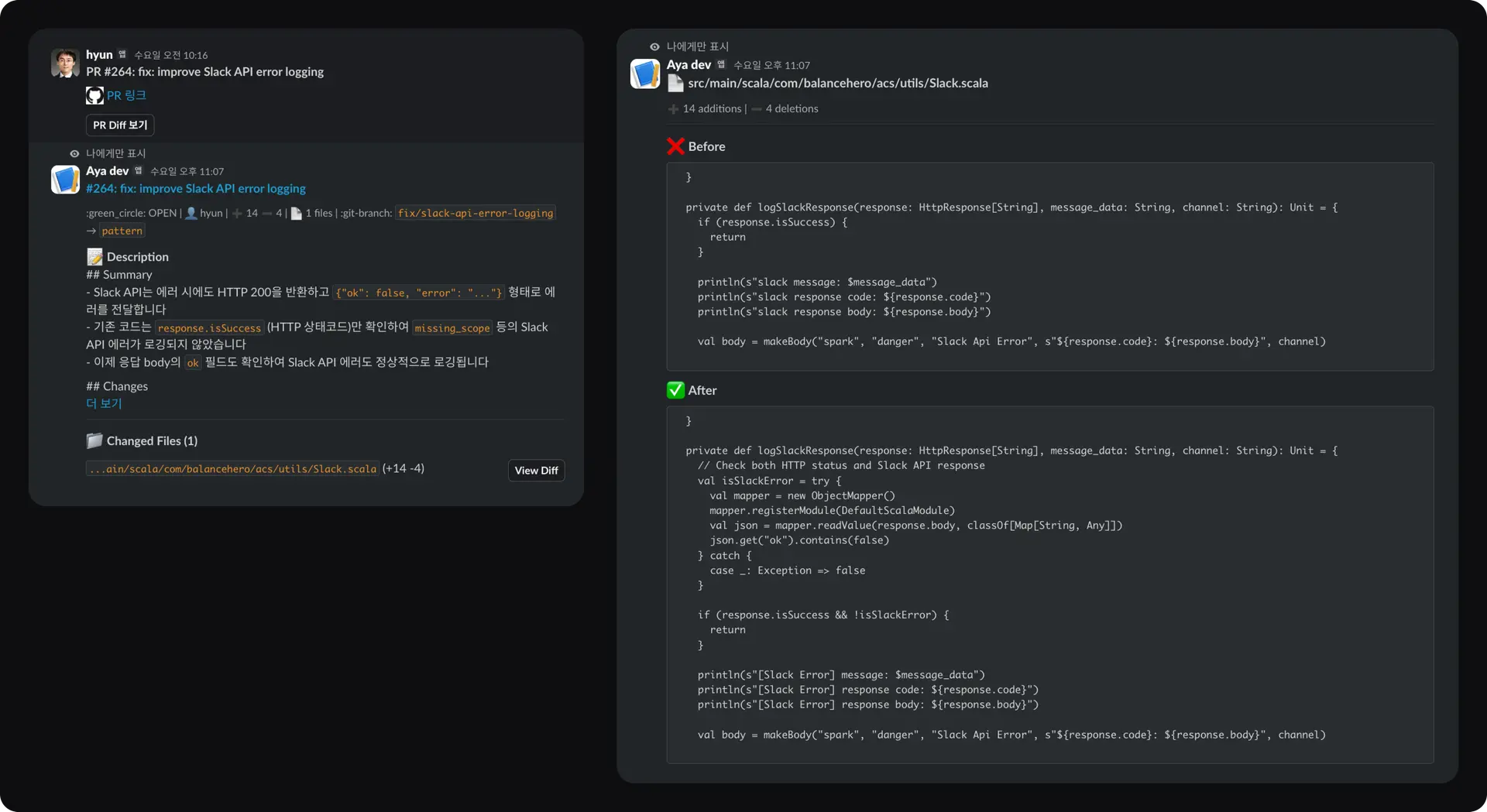
Task: Open the PR 링크 hyperlink
Action: click(126, 95)
